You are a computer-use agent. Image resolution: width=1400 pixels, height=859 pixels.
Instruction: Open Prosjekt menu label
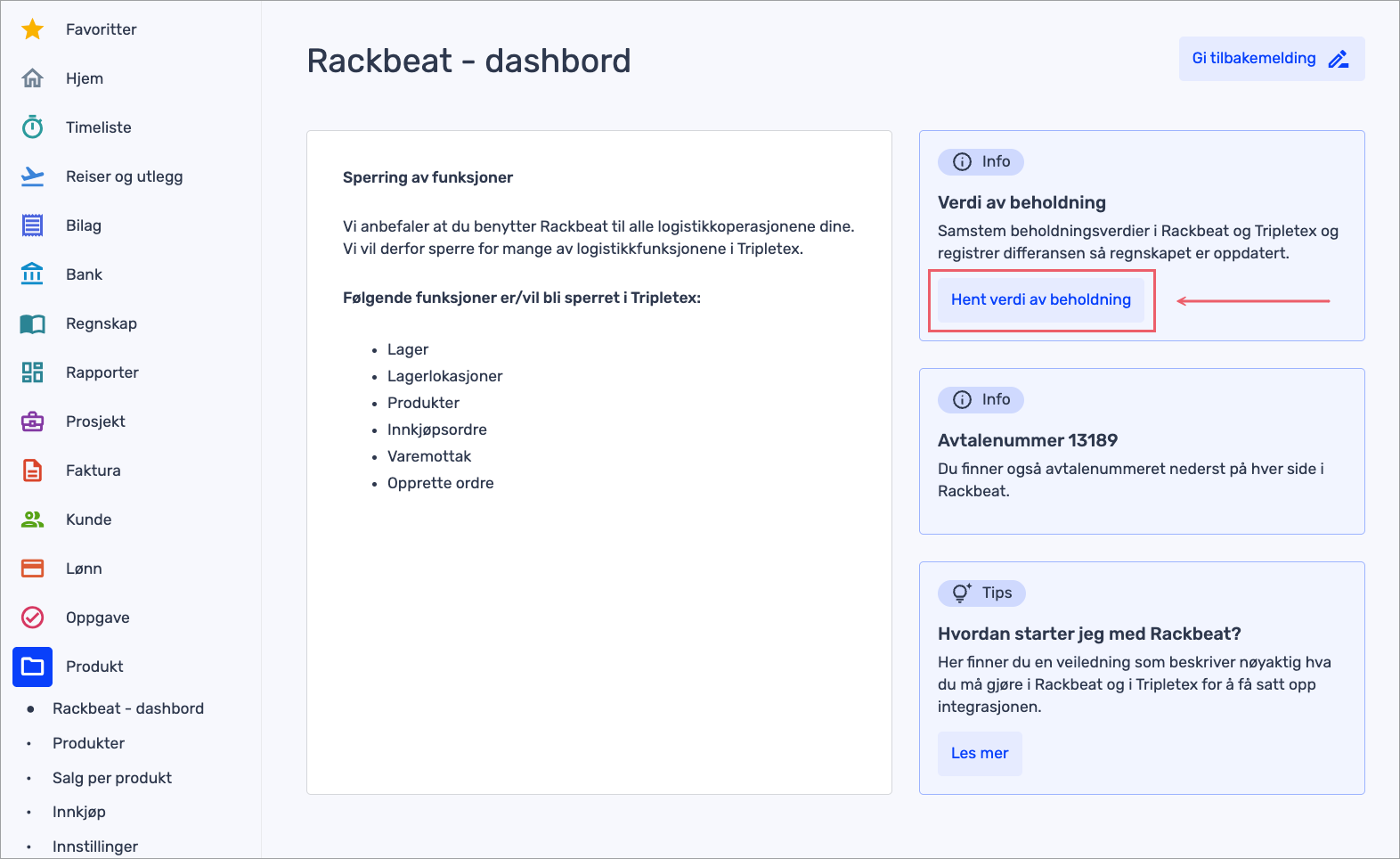point(96,421)
